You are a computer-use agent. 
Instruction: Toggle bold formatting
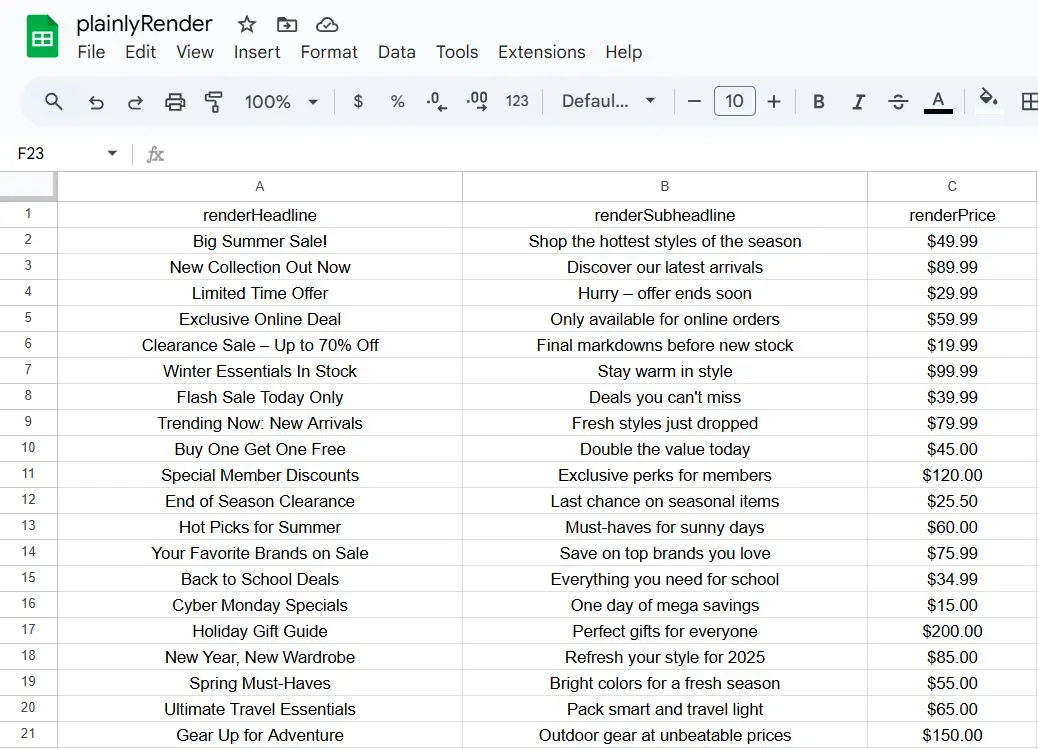(818, 101)
